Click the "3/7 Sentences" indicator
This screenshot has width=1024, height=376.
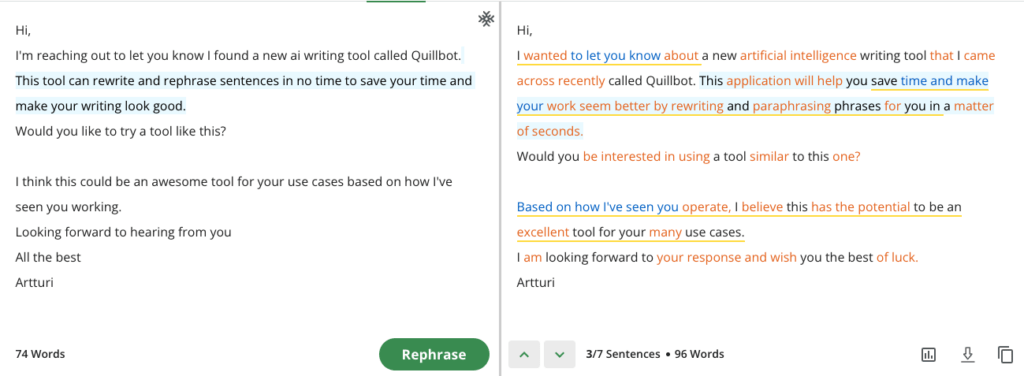(x=623, y=354)
